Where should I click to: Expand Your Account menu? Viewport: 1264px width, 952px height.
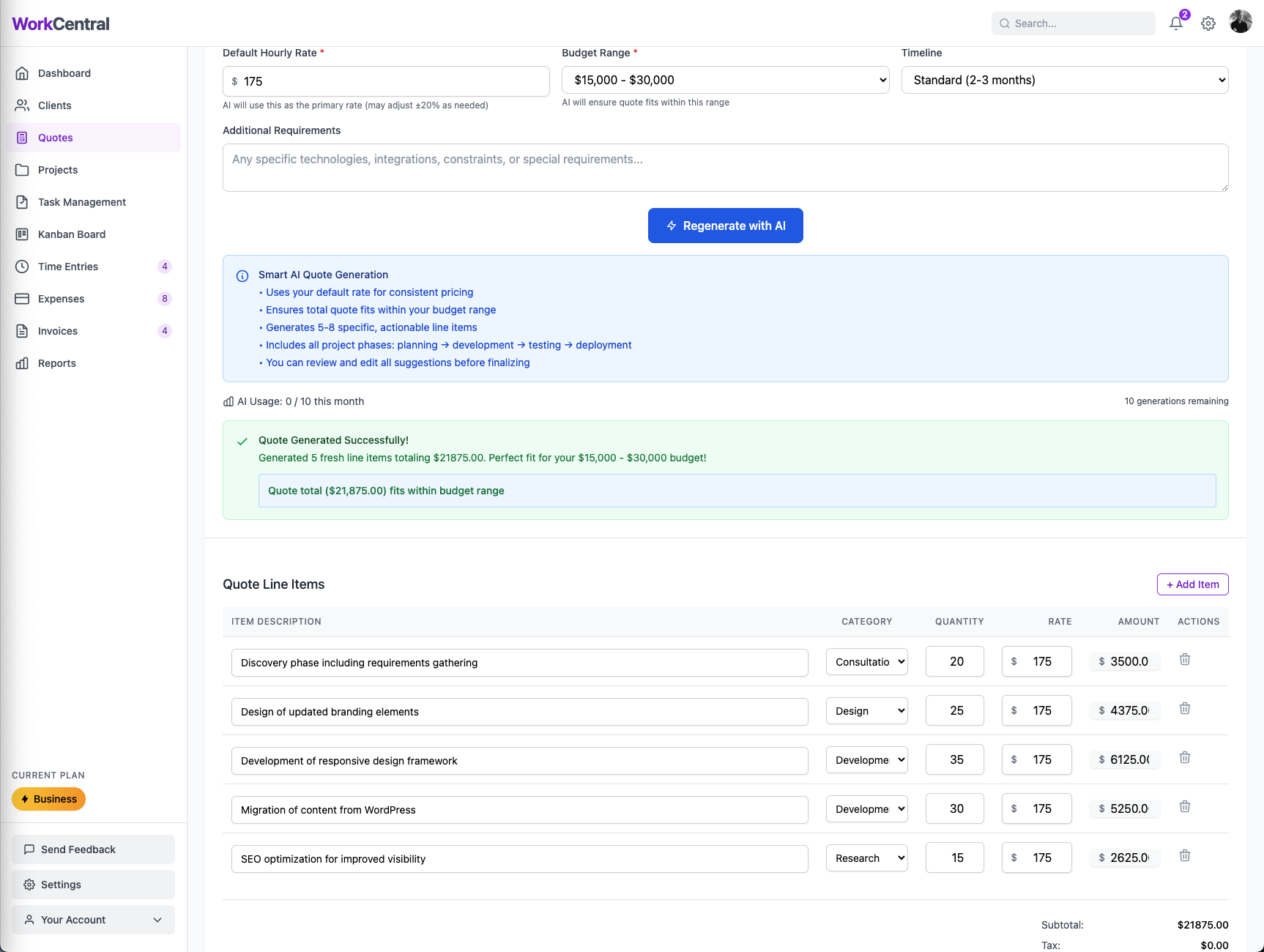[x=93, y=920]
